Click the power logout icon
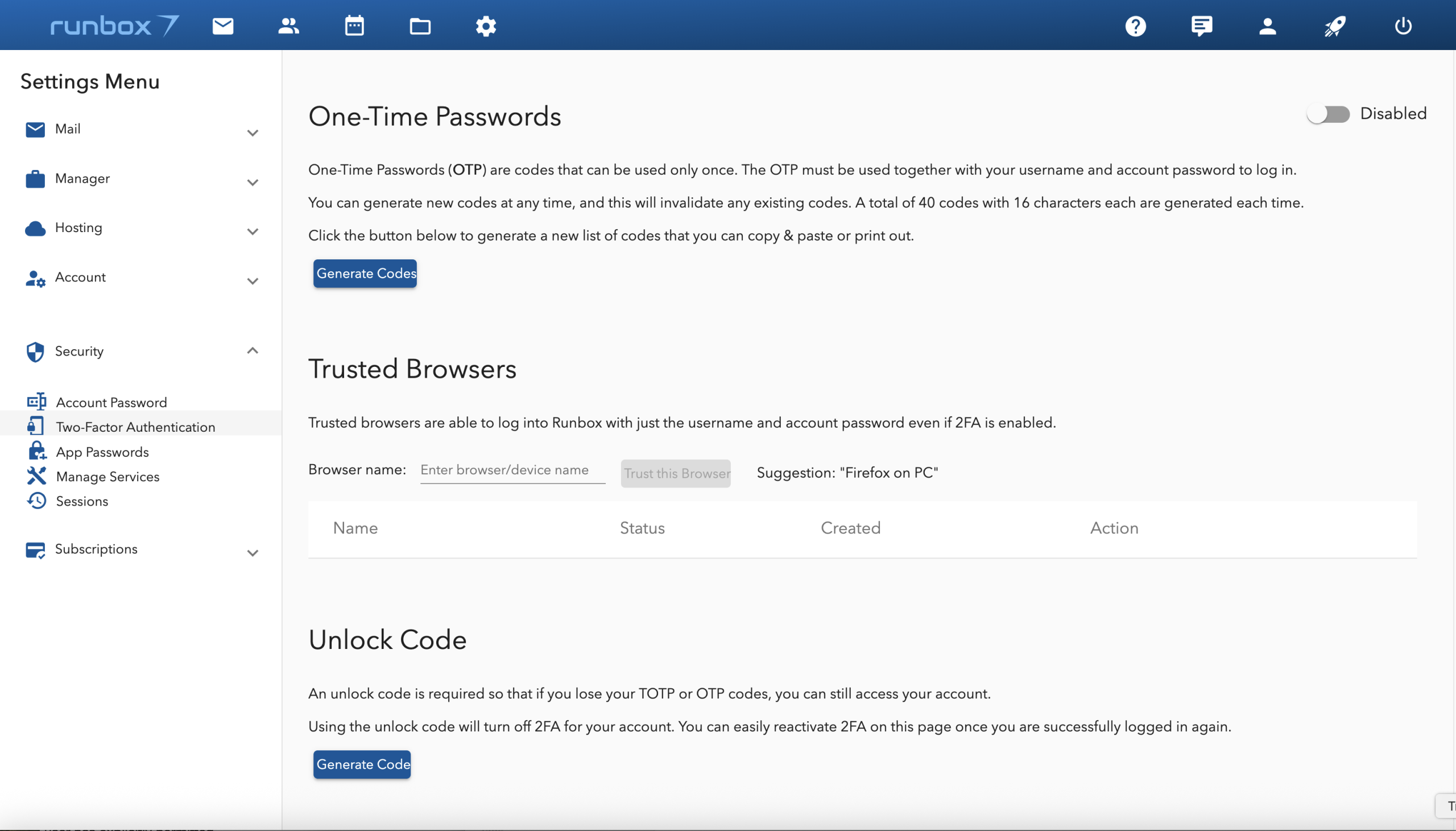The image size is (1456, 831). coord(1403,26)
